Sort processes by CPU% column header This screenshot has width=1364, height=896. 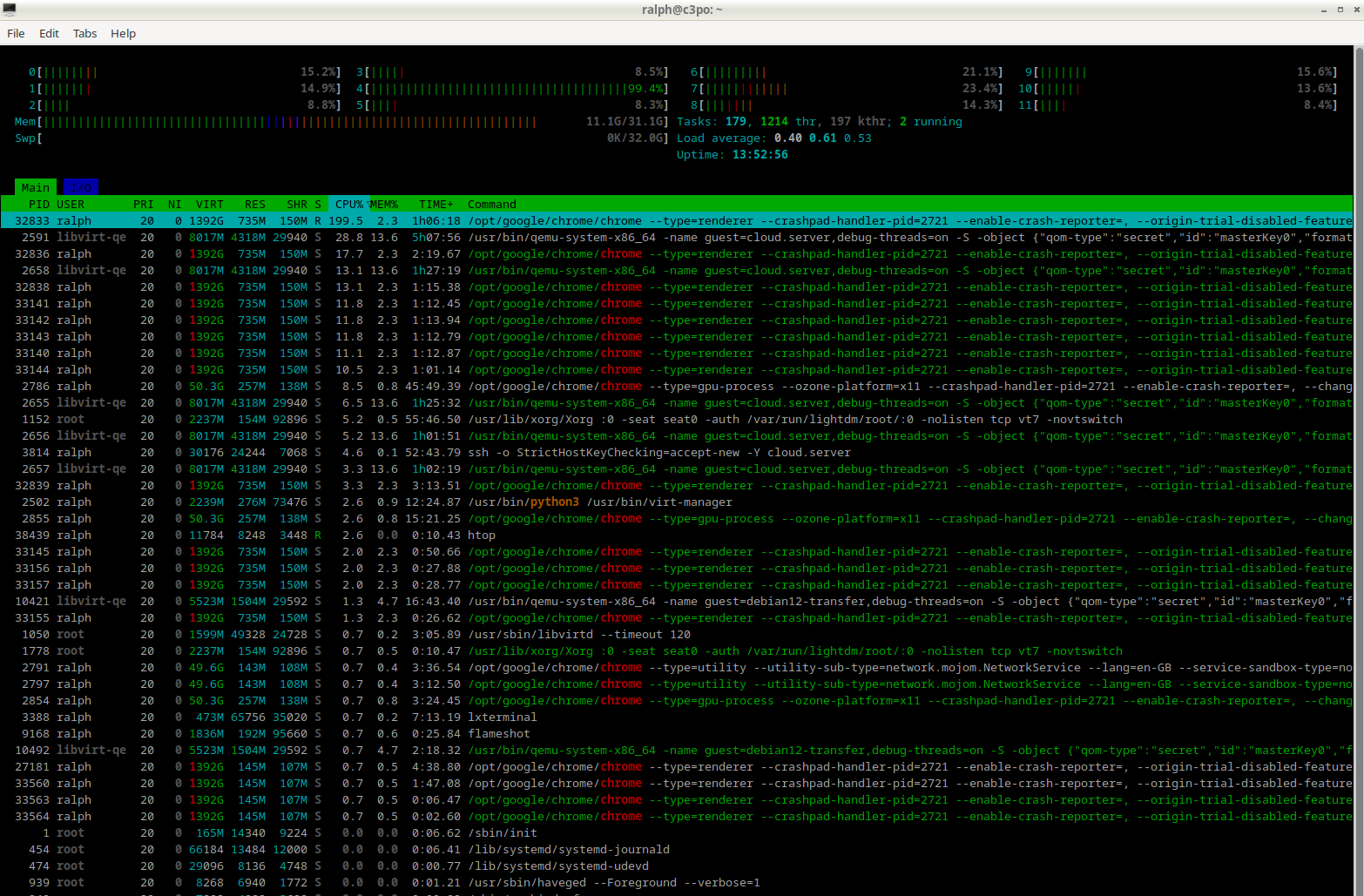(348, 205)
